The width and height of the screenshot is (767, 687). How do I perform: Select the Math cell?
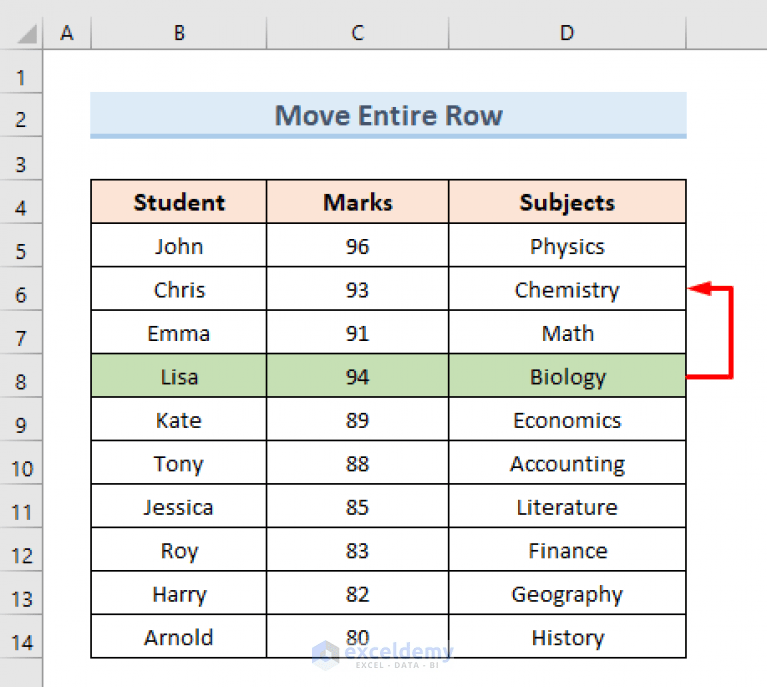[567, 333]
